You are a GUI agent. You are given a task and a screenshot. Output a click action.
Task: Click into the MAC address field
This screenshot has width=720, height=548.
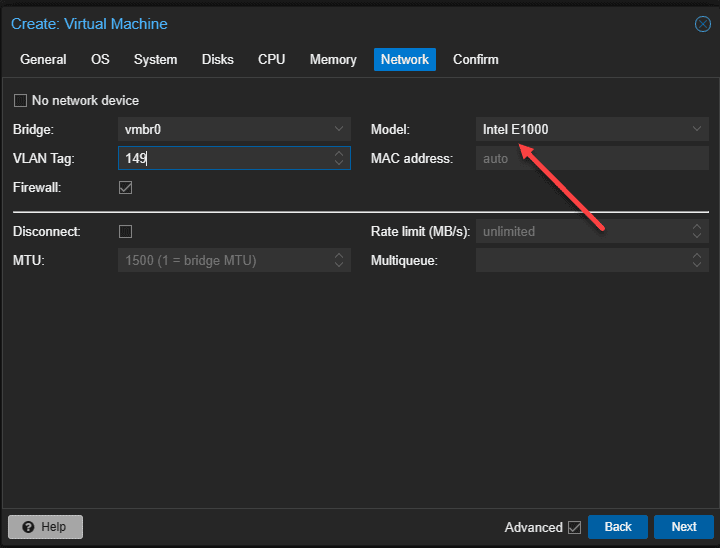point(591,158)
